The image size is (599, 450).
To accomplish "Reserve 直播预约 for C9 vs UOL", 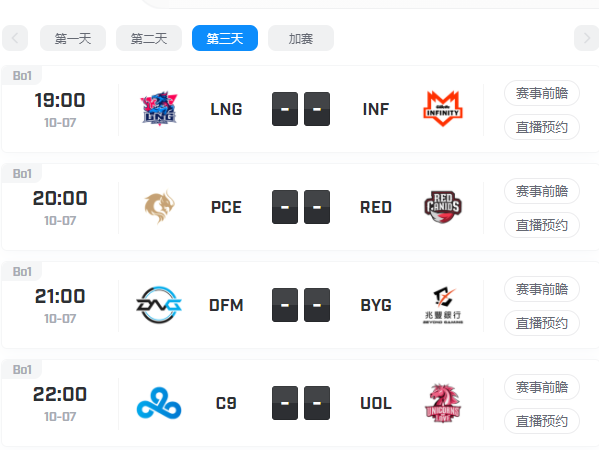I will point(542,421).
